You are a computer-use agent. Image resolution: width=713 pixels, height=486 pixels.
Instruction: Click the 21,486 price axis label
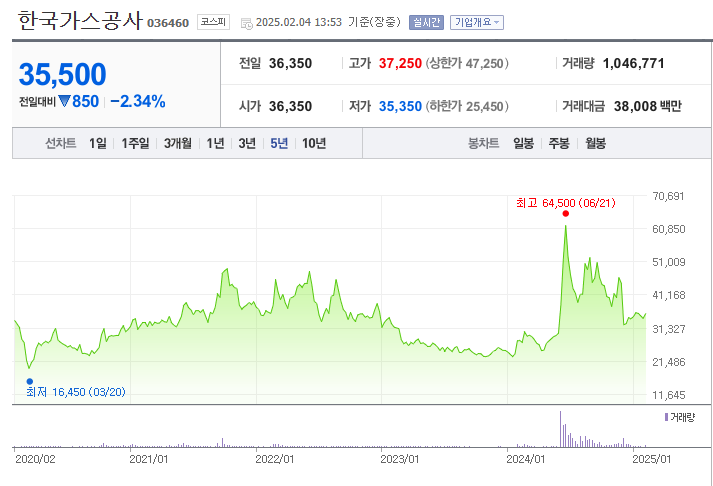(668, 362)
